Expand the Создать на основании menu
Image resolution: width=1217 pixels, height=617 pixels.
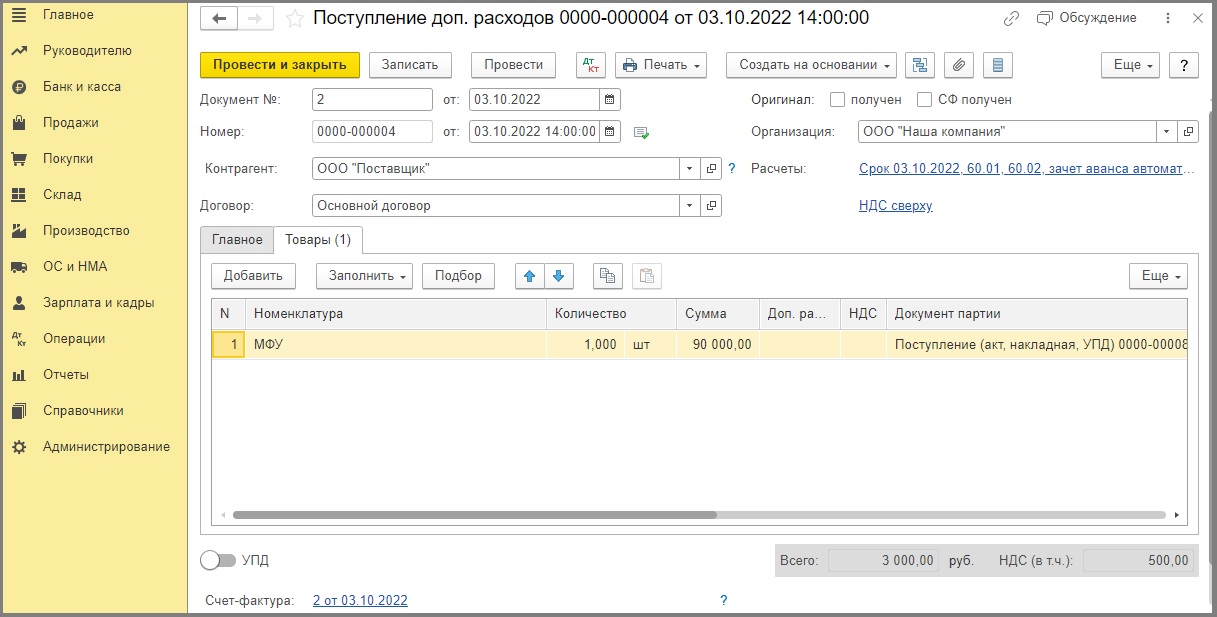click(x=810, y=65)
